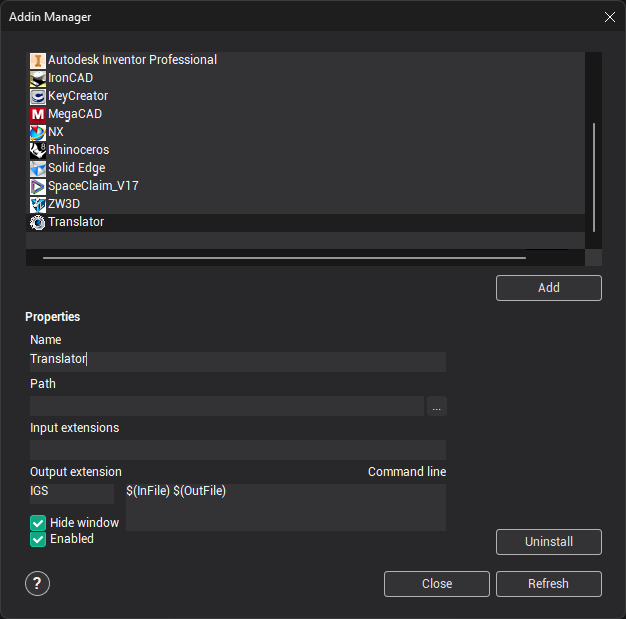Select the IronCAD icon in list

point(38,78)
